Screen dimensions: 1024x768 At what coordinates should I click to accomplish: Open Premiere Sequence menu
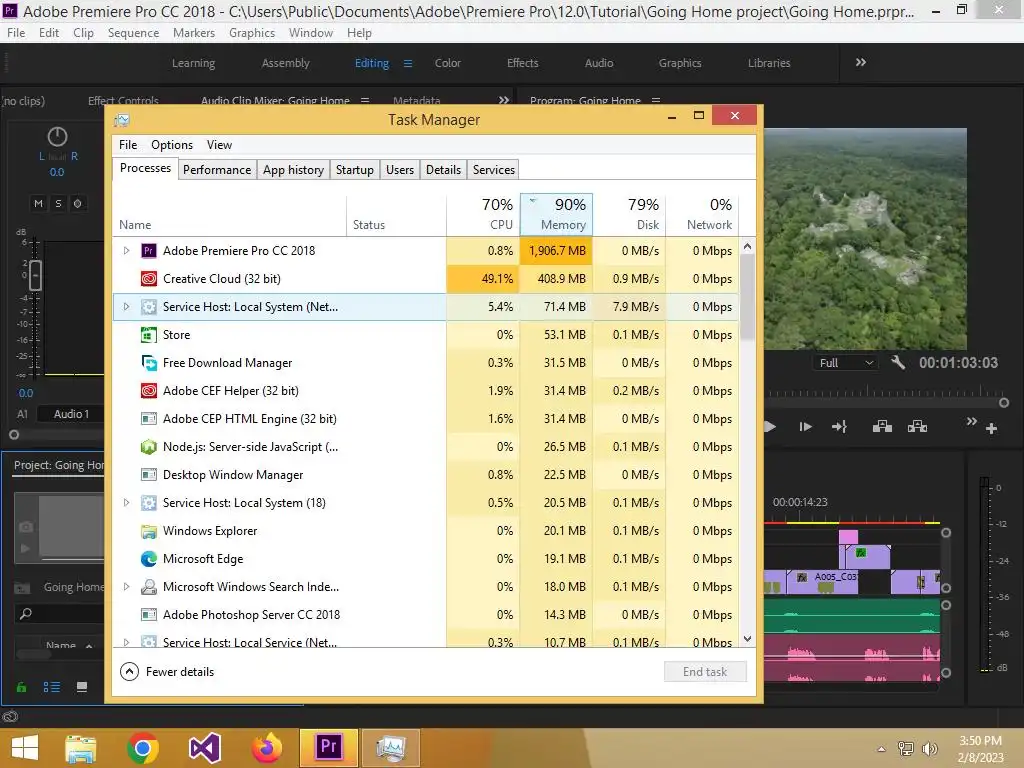(133, 33)
